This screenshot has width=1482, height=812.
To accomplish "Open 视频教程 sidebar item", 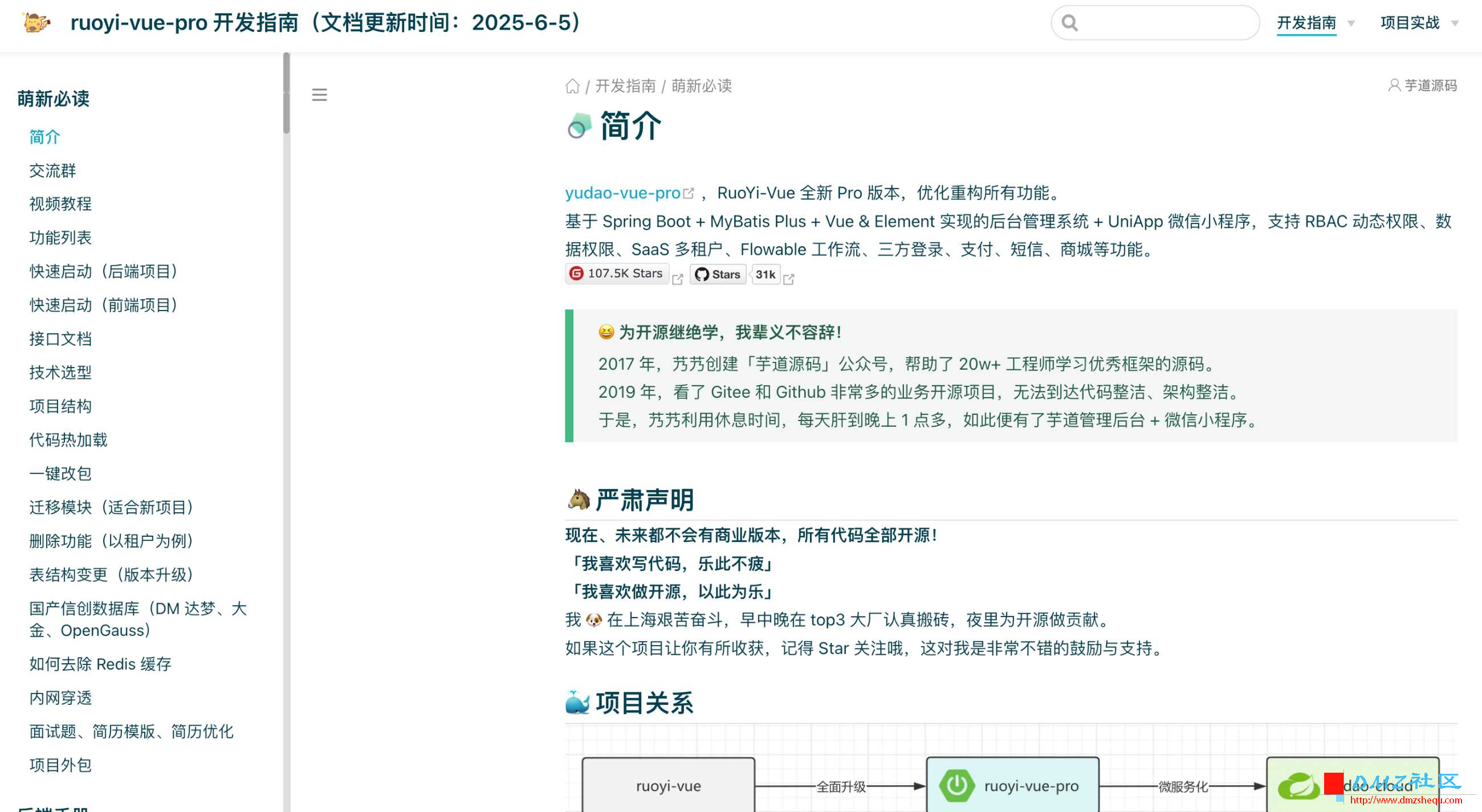I will (60, 204).
